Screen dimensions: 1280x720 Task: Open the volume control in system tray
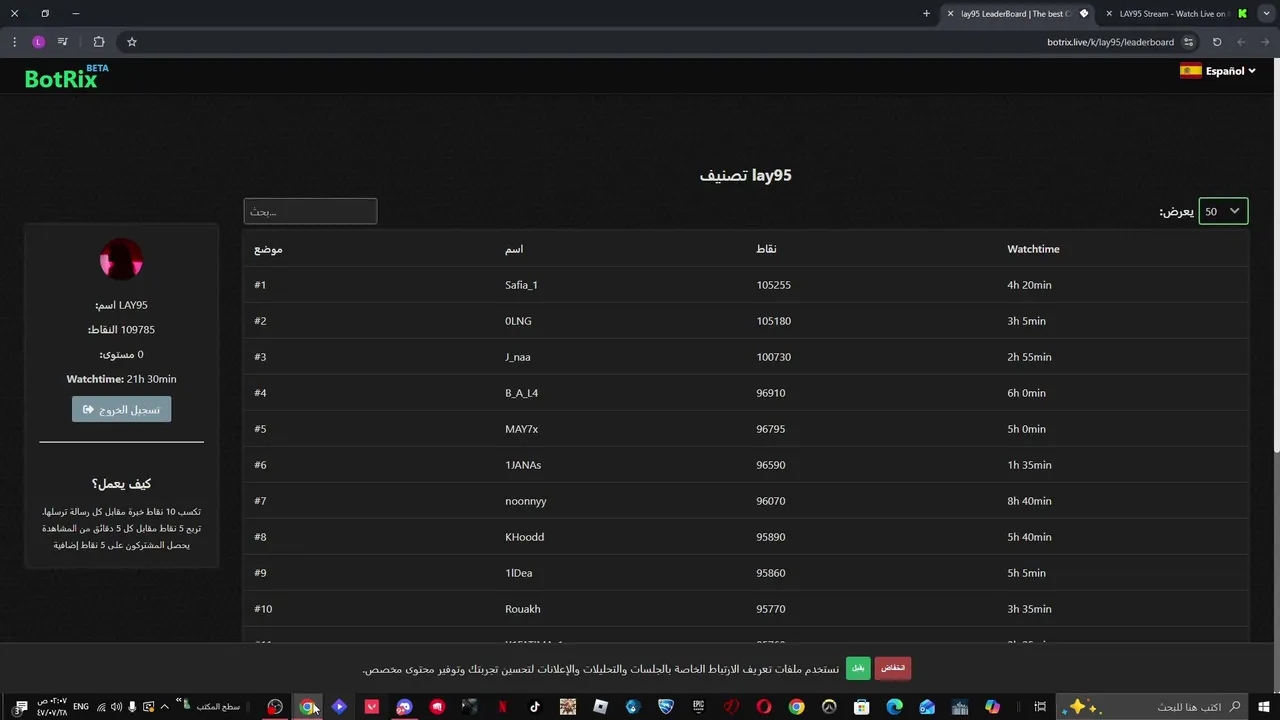[117, 707]
